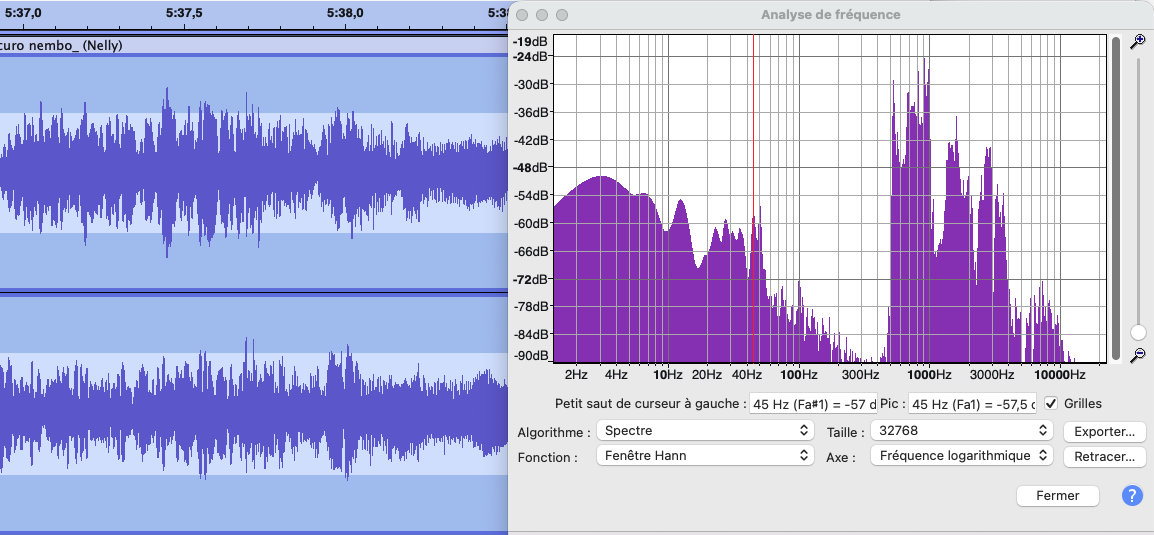Click the vertical scrollbar beside the spectrum
This screenshot has width=1154, height=535.
[1116, 197]
